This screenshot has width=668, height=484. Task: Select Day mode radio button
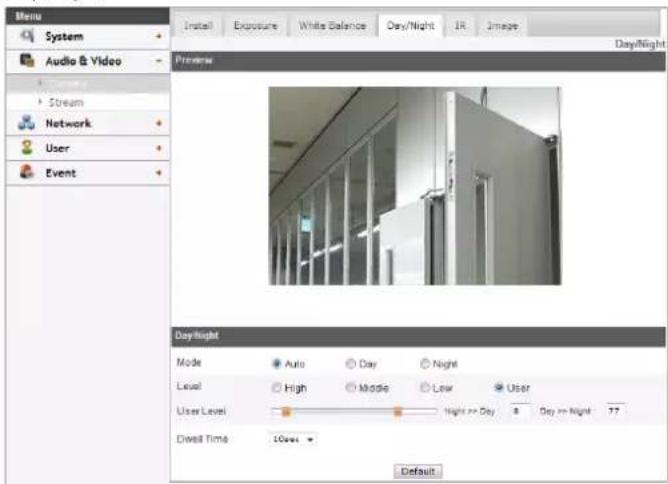click(x=351, y=363)
